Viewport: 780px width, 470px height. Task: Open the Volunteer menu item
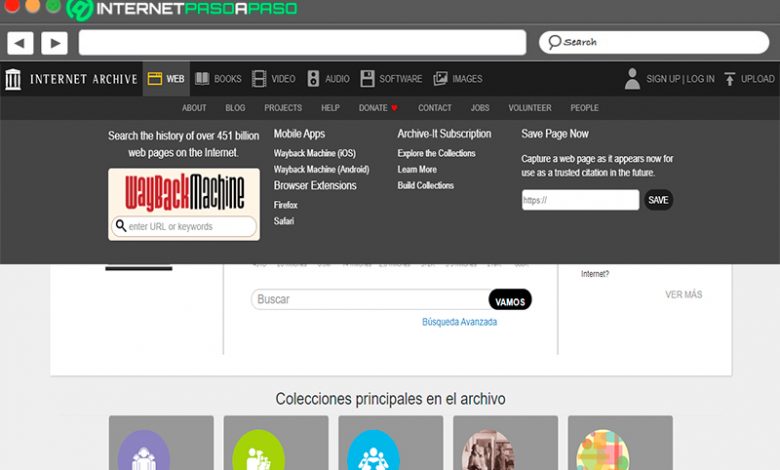(530, 108)
